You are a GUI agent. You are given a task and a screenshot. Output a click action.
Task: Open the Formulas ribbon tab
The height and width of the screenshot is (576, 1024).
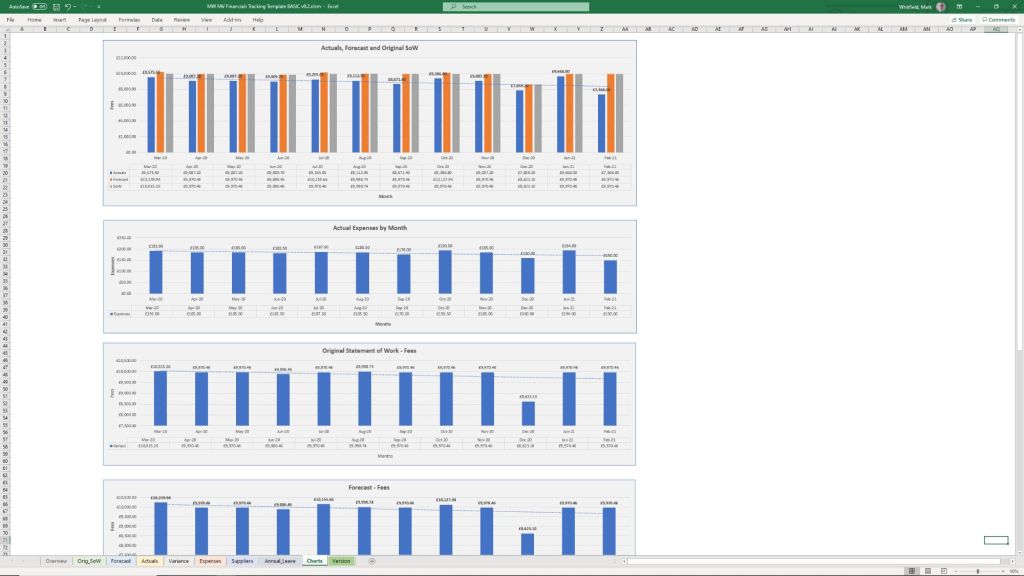129,19
